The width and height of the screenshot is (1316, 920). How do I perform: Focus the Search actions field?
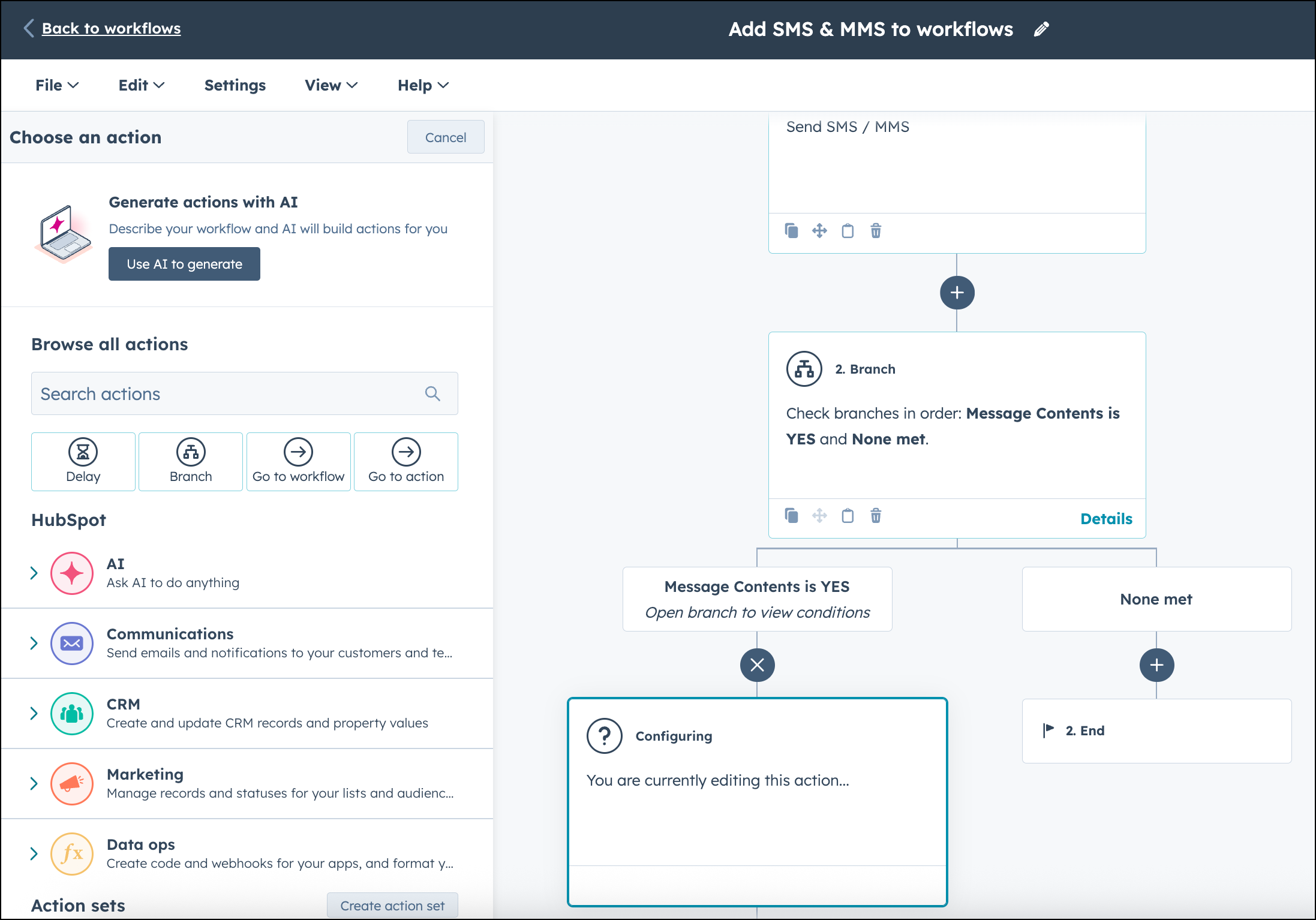(245, 393)
